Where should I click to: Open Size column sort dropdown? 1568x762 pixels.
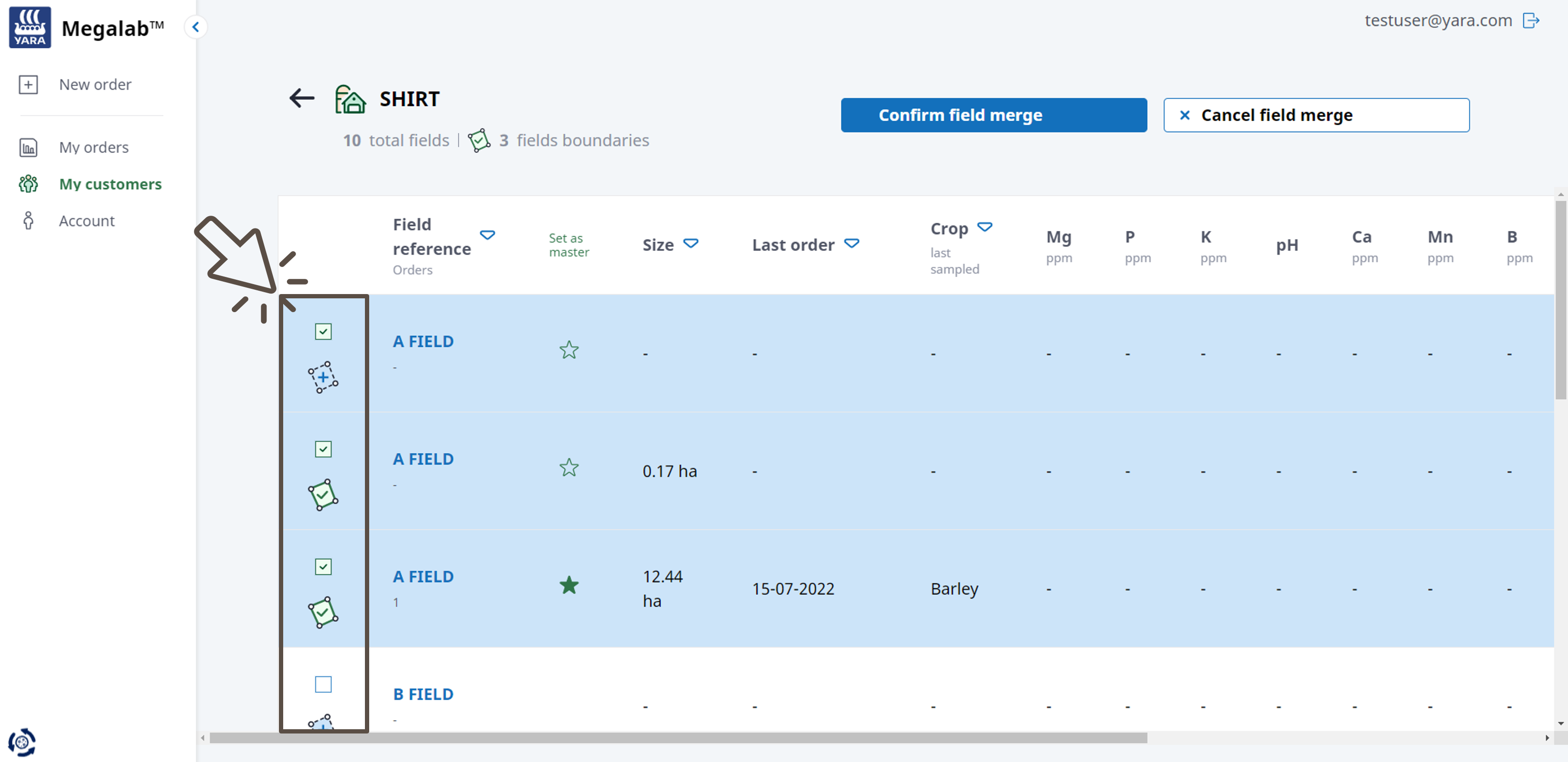click(x=690, y=243)
